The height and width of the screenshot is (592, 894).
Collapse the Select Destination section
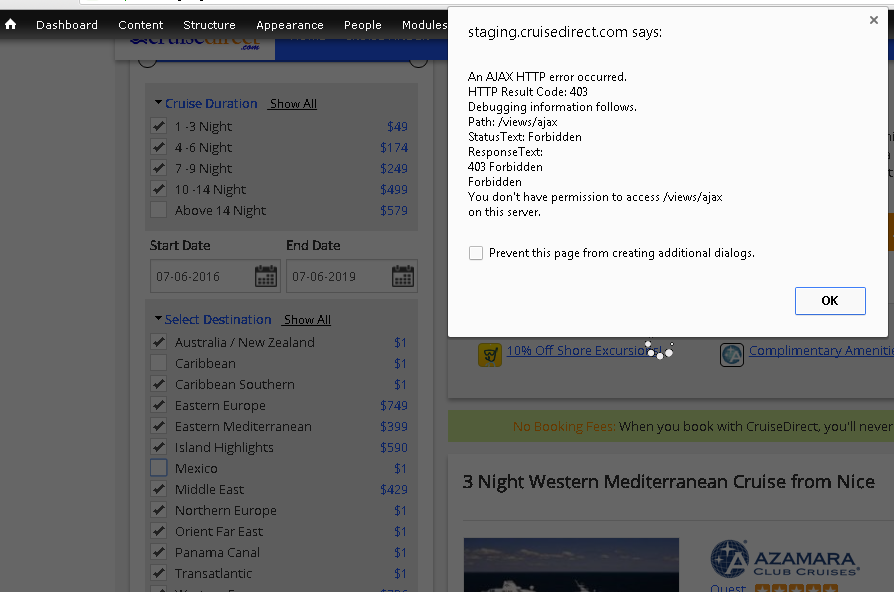pos(213,319)
